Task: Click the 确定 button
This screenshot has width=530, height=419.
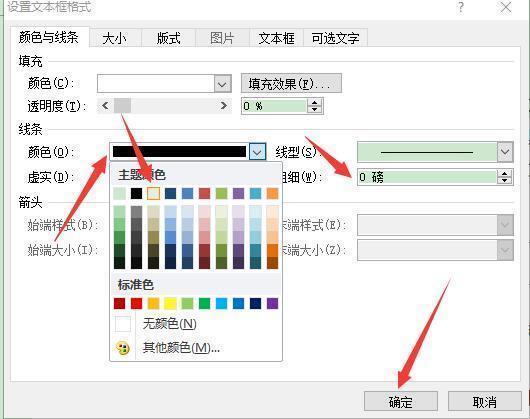Action: pos(401,402)
